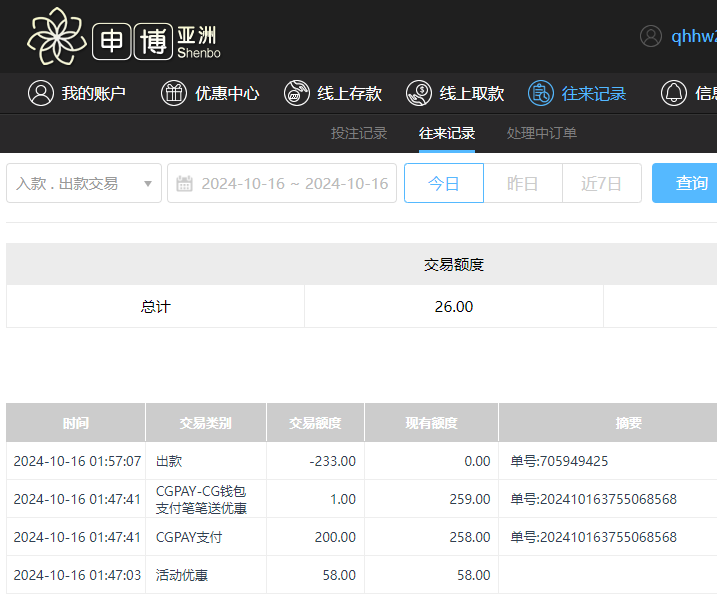Open the 往来记录 sub-tab
Screen dimensions: 717x600
pos(447,133)
